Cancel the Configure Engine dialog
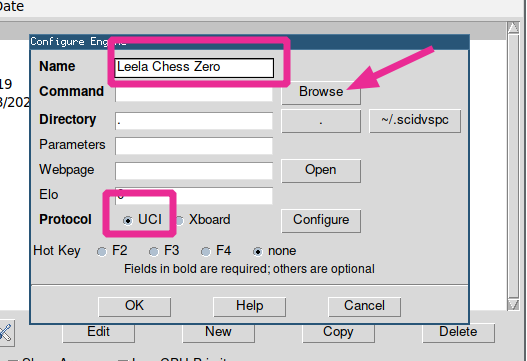The height and width of the screenshot is (361, 527). click(x=364, y=306)
